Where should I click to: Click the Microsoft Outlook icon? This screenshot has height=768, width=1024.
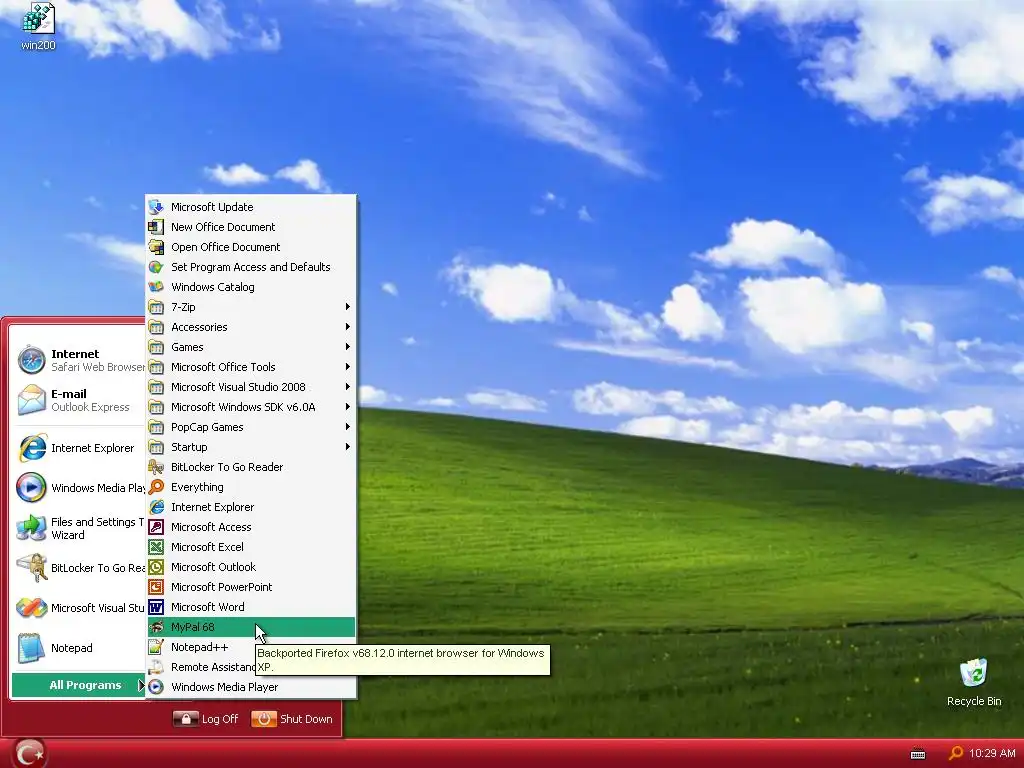pos(156,567)
